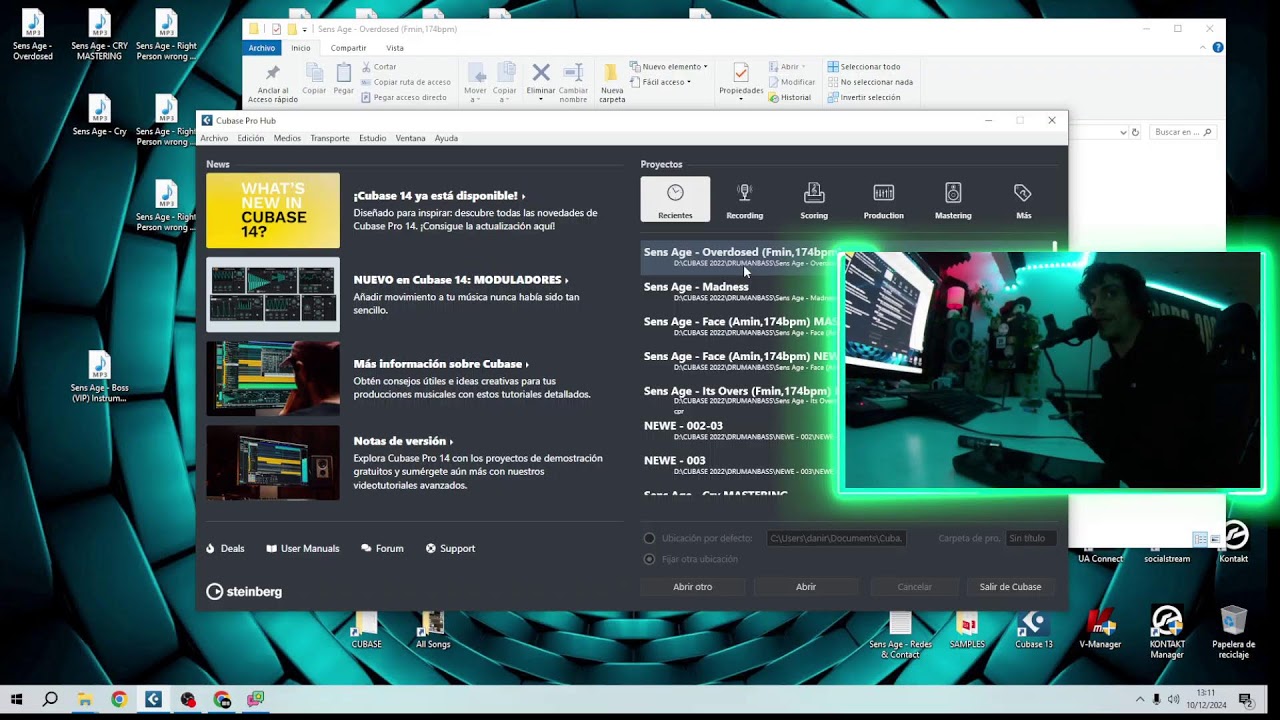Select the Mastering project category

(x=953, y=200)
